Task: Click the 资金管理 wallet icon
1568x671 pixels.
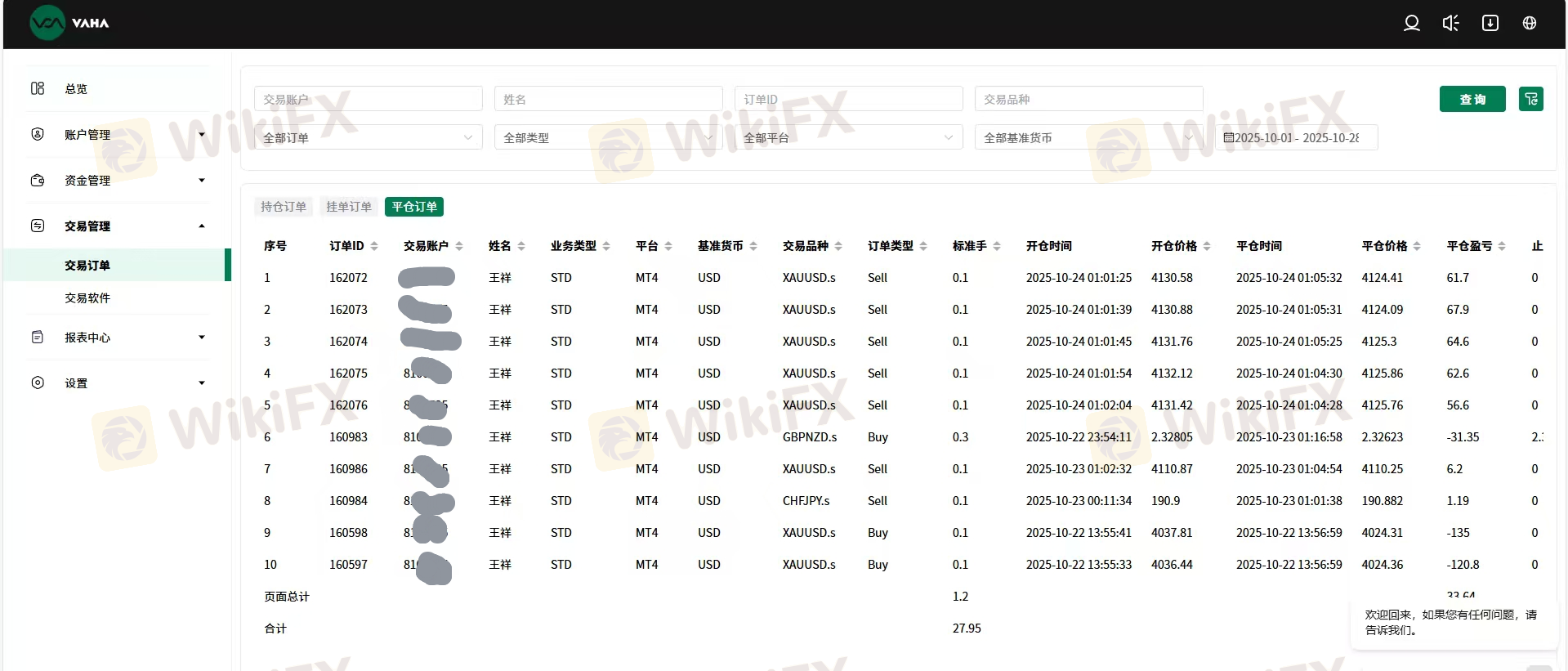Action: click(x=38, y=180)
